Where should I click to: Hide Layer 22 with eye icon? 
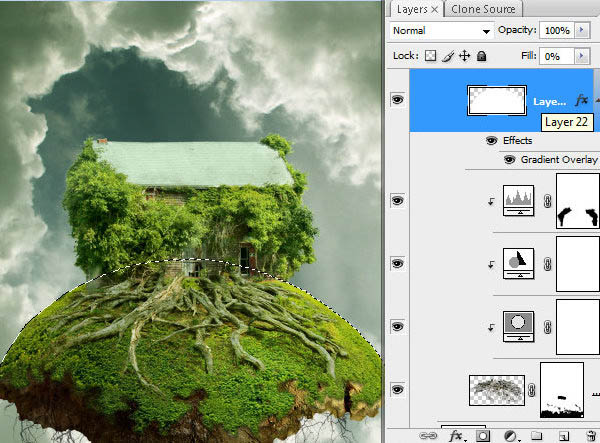tap(397, 100)
